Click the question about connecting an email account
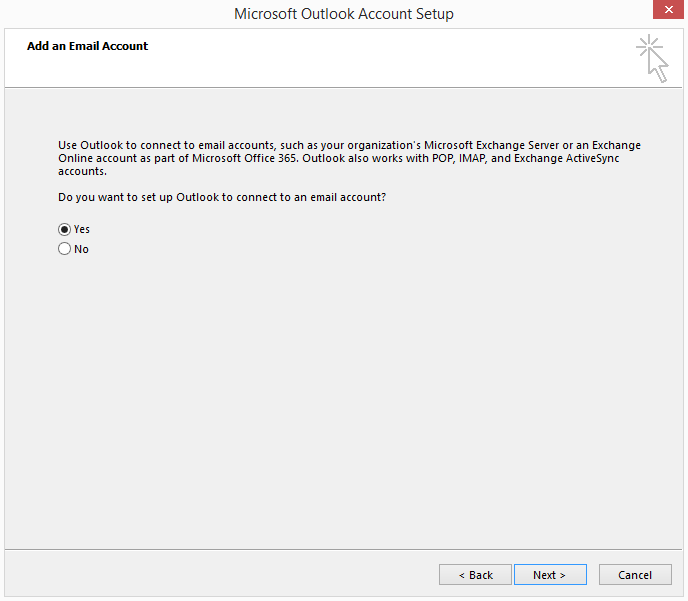 [222, 197]
